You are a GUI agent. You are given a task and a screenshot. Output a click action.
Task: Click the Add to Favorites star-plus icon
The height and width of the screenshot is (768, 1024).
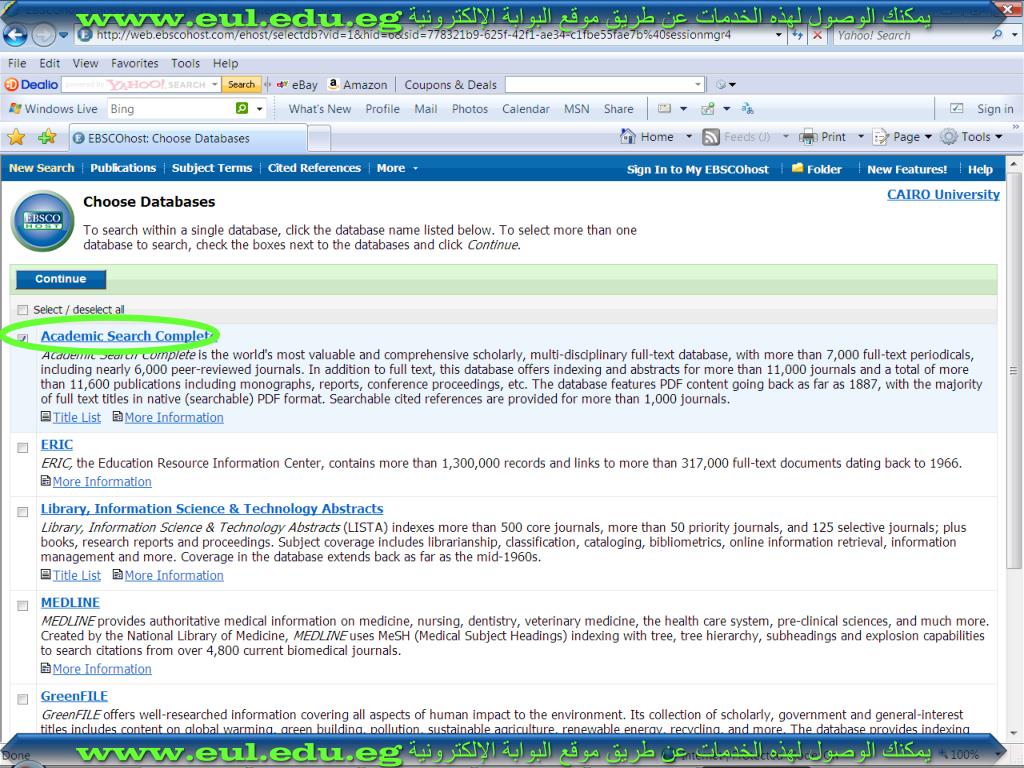[x=47, y=137]
